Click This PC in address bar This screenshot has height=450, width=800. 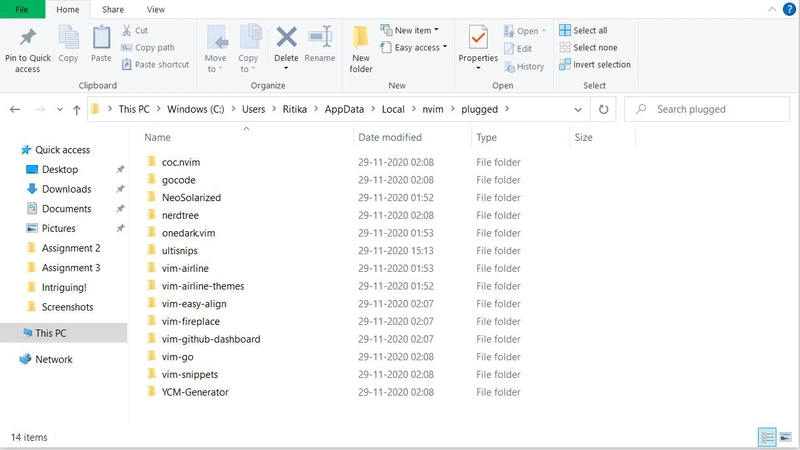pyautogui.click(x=134, y=109)
